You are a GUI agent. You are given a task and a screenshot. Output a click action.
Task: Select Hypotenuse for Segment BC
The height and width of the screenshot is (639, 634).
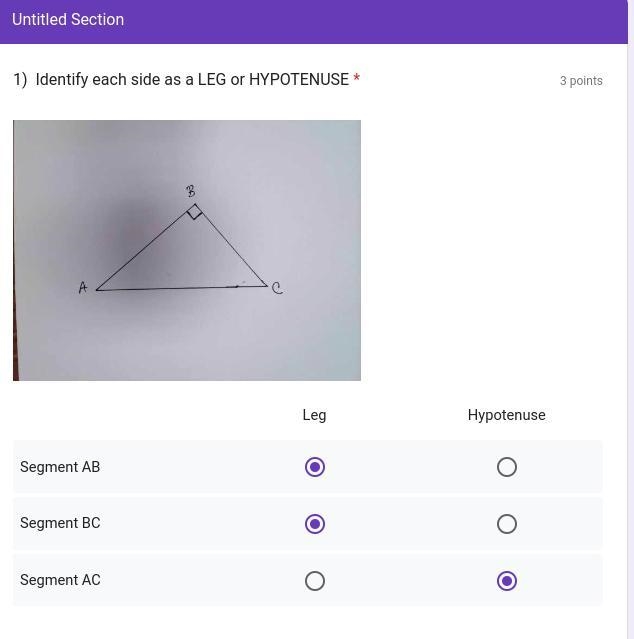[x=507, y=524]
